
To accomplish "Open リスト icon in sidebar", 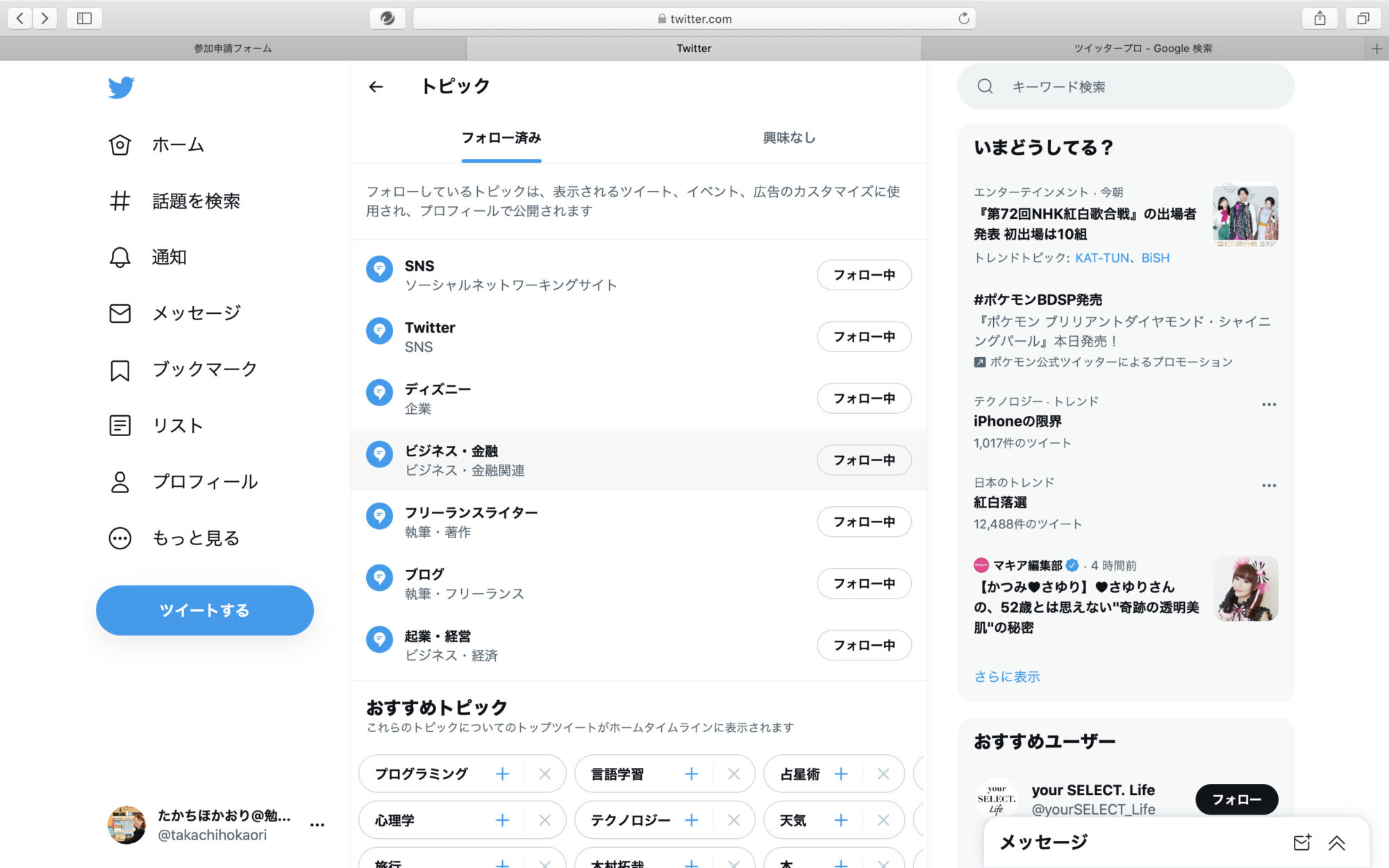I will click(x=119, y=425).
